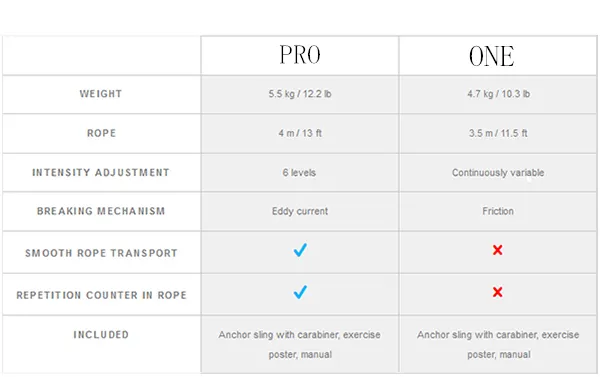
Task: Click the ROPE row label
Action: 101,133
